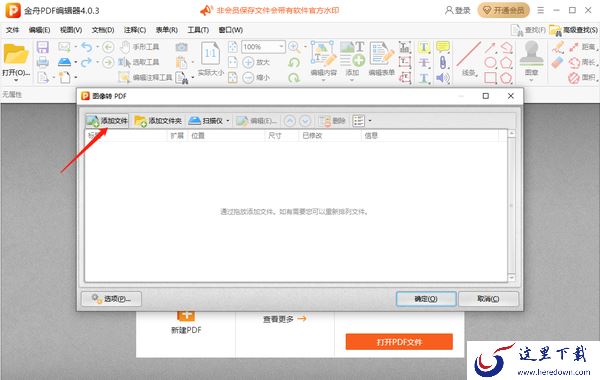Click the list view mode icon in the dialog
This screenshot has height=380, width=600.
coord(359,121)
